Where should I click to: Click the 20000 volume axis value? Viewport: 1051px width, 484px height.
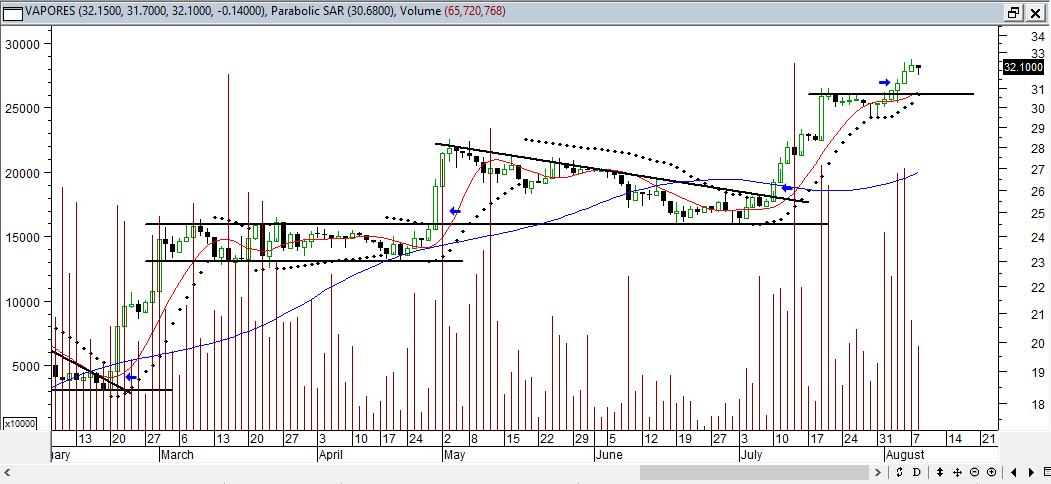point(24,172)
